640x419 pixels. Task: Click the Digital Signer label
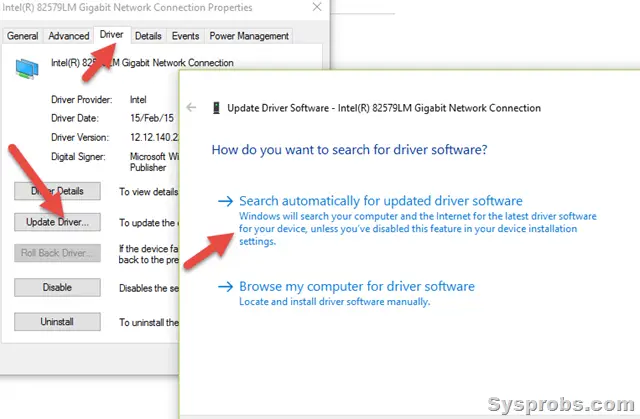[x=78, y=157]
